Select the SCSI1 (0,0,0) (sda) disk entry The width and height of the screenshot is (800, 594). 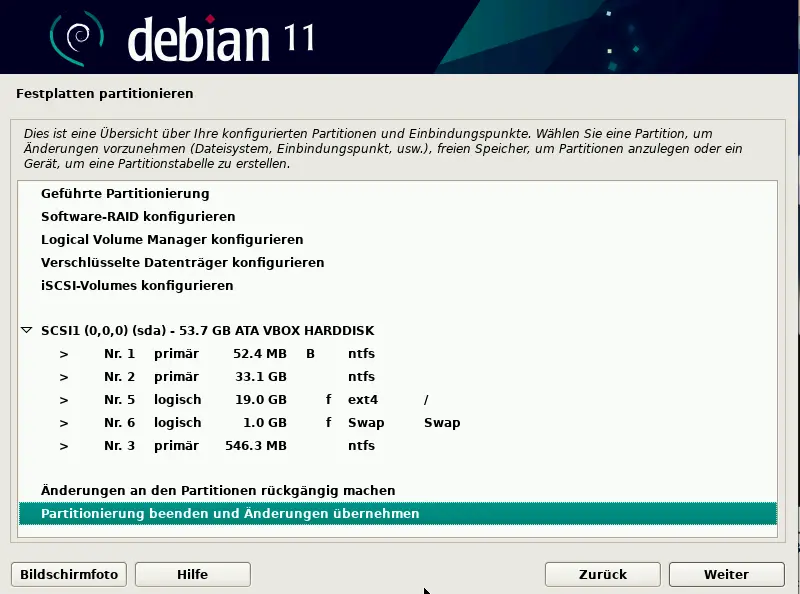point(208,330)
